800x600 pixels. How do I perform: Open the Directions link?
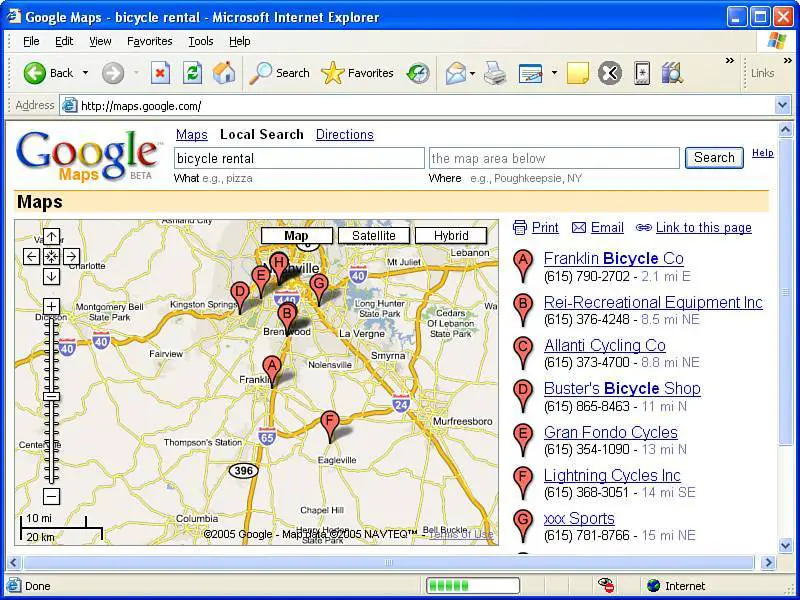click(345, 135)
